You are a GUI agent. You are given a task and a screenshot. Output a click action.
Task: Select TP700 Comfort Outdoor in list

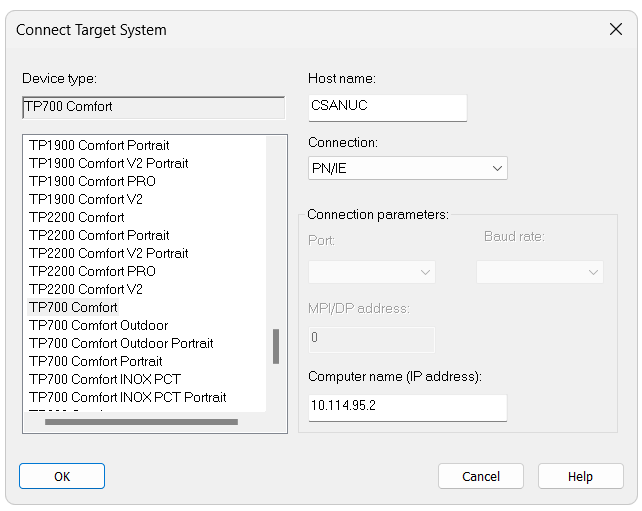99,326
